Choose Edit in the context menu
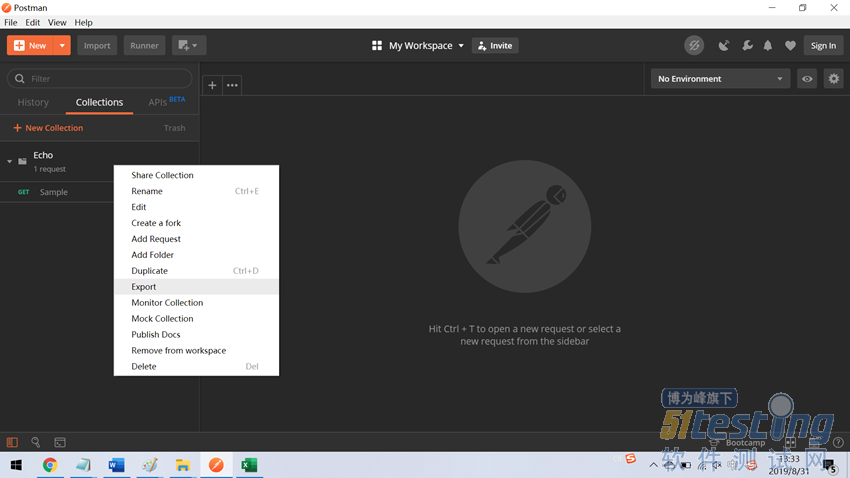The image size is (850, 478). (x=196, y=207)
